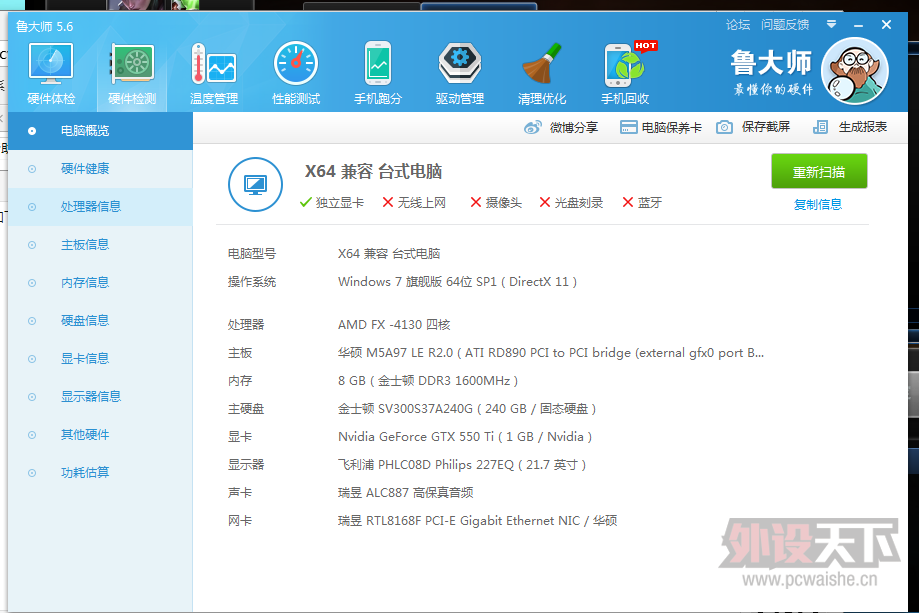
Task: Click the 电脑保养卡 card icon
Action: 628,127
